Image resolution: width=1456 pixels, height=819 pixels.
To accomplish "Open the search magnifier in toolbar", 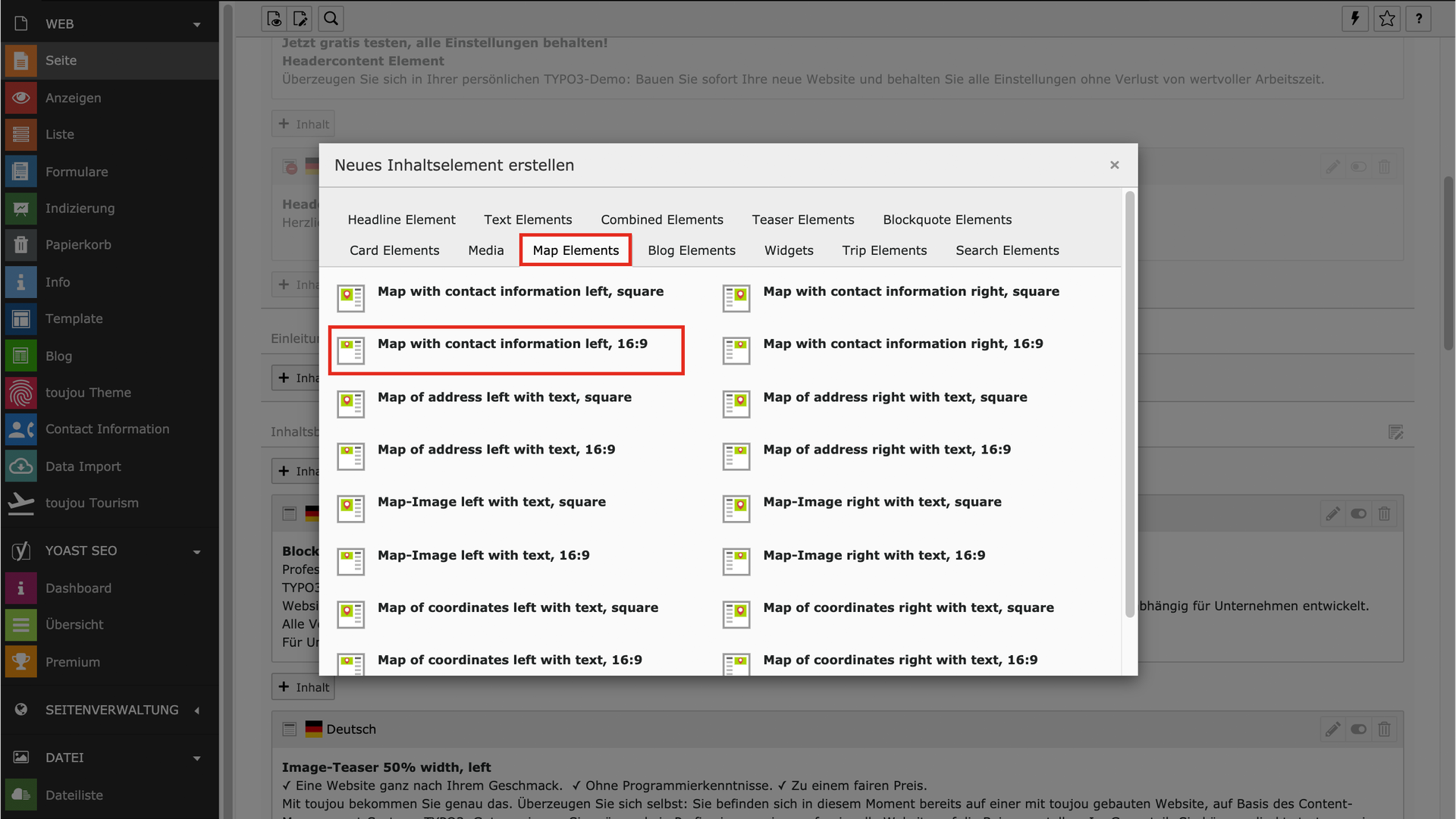I will (x=331, y=19).
